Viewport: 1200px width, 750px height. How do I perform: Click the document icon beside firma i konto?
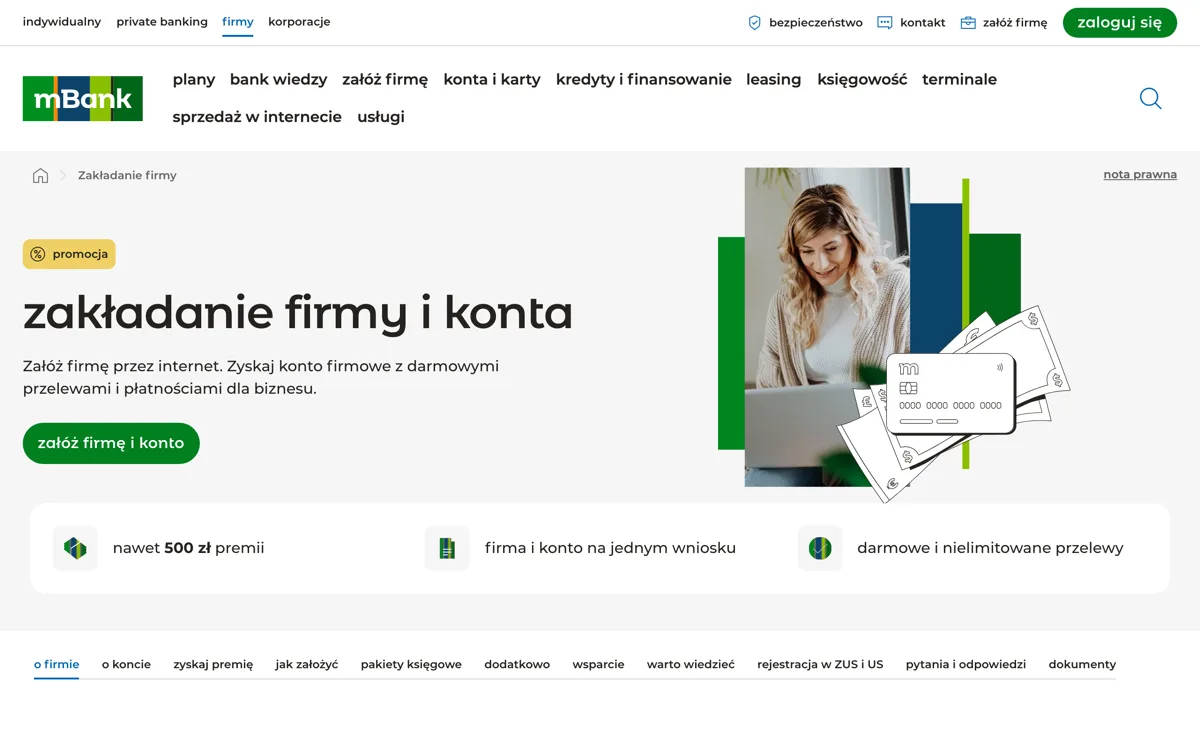coord(447,548)
